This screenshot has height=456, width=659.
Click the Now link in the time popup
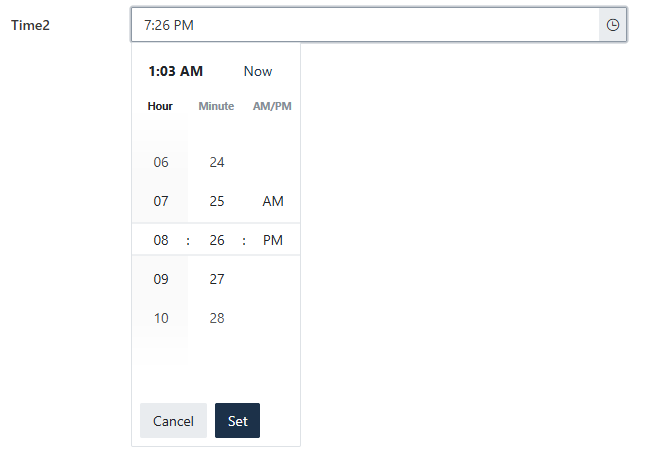coord(258,71)
